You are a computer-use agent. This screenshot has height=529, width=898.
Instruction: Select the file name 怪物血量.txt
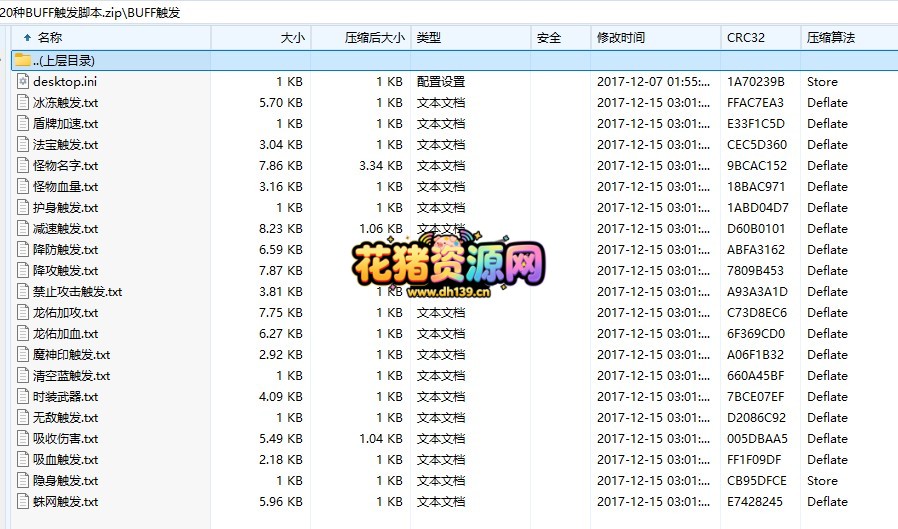point(65,187)
